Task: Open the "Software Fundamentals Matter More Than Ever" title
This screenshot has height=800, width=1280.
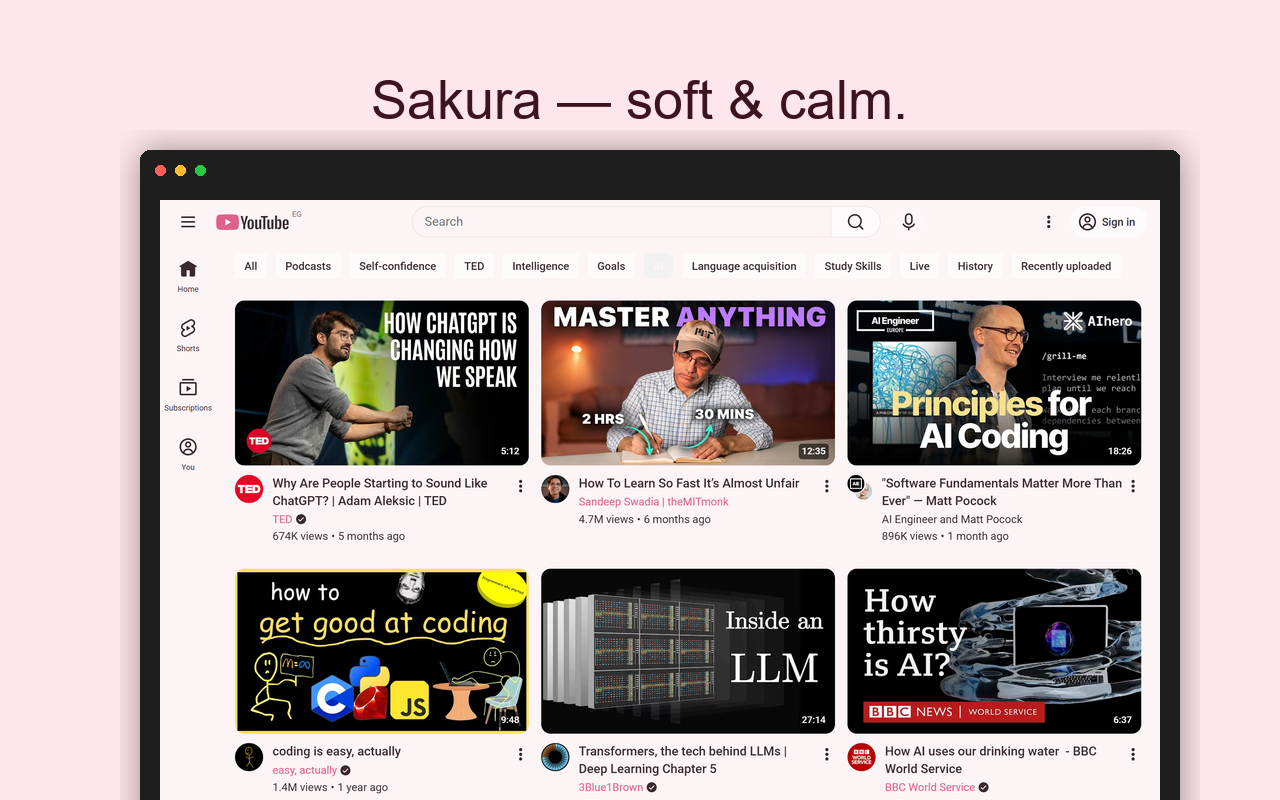Action: coord(1001,492)
